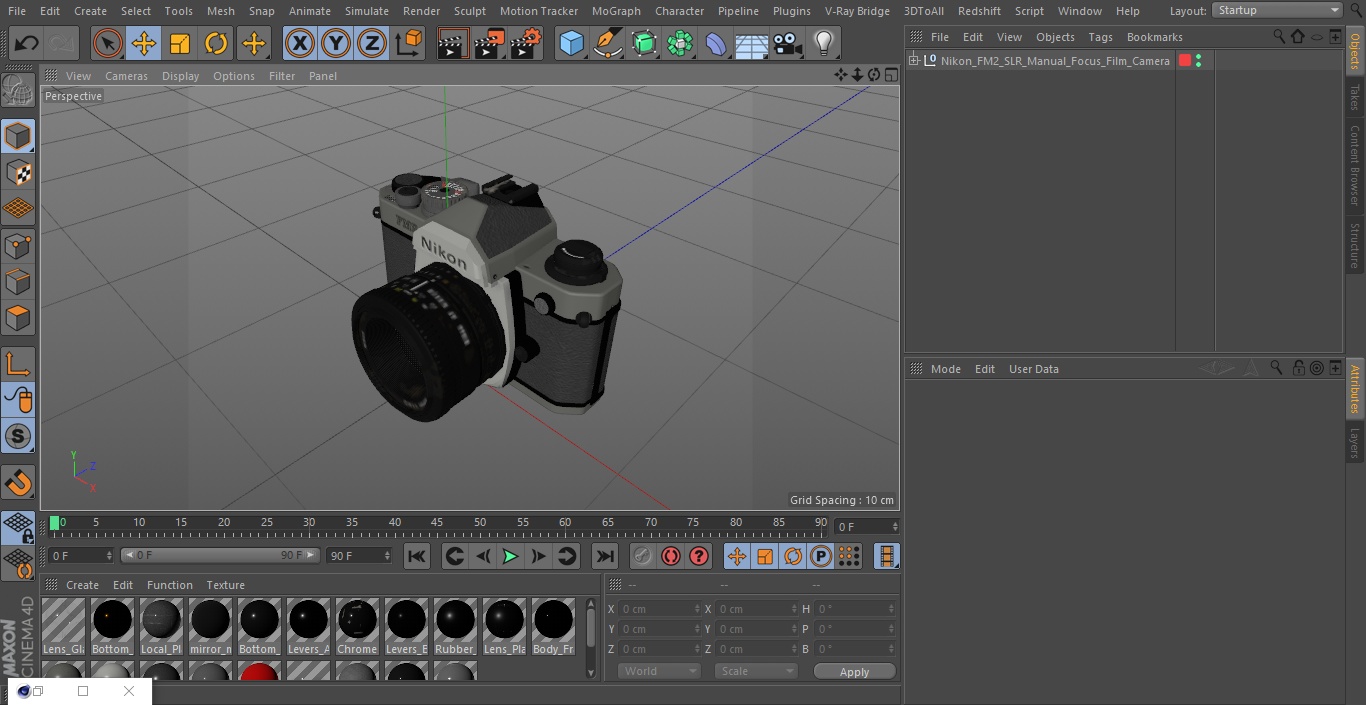
Task: Add a Light bulb object
Action: tap(824, 43)
